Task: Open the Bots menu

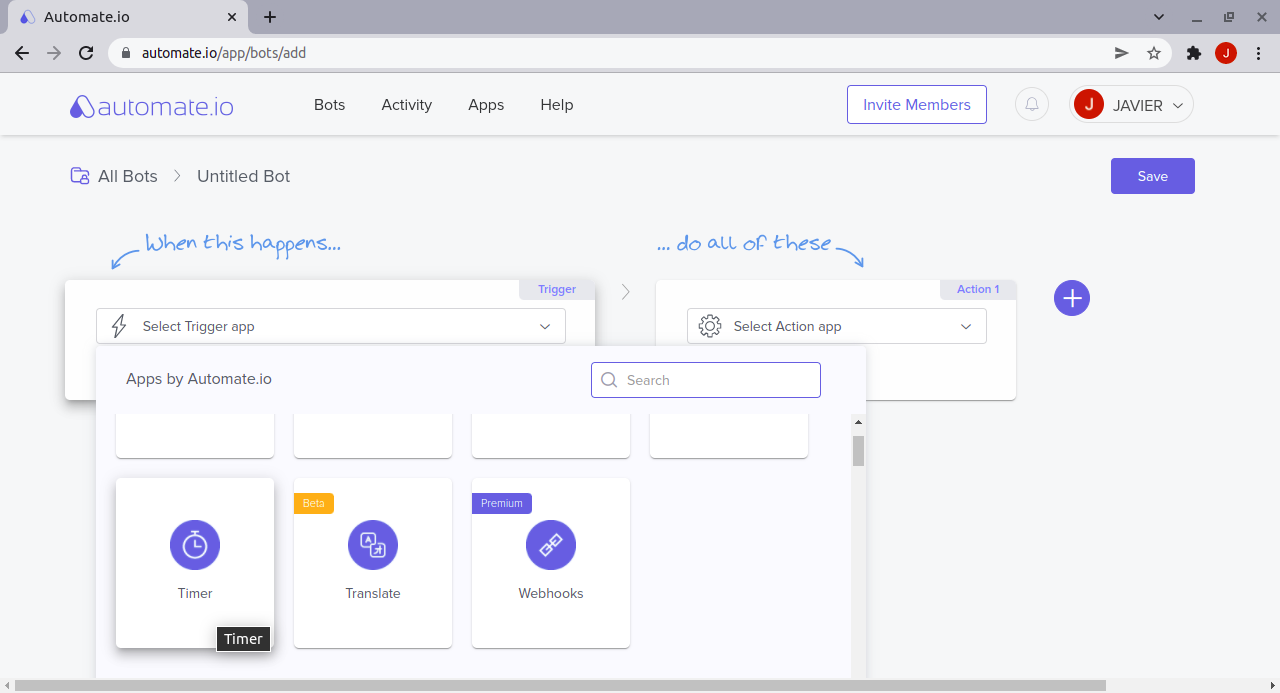Action: click(329, 105)
